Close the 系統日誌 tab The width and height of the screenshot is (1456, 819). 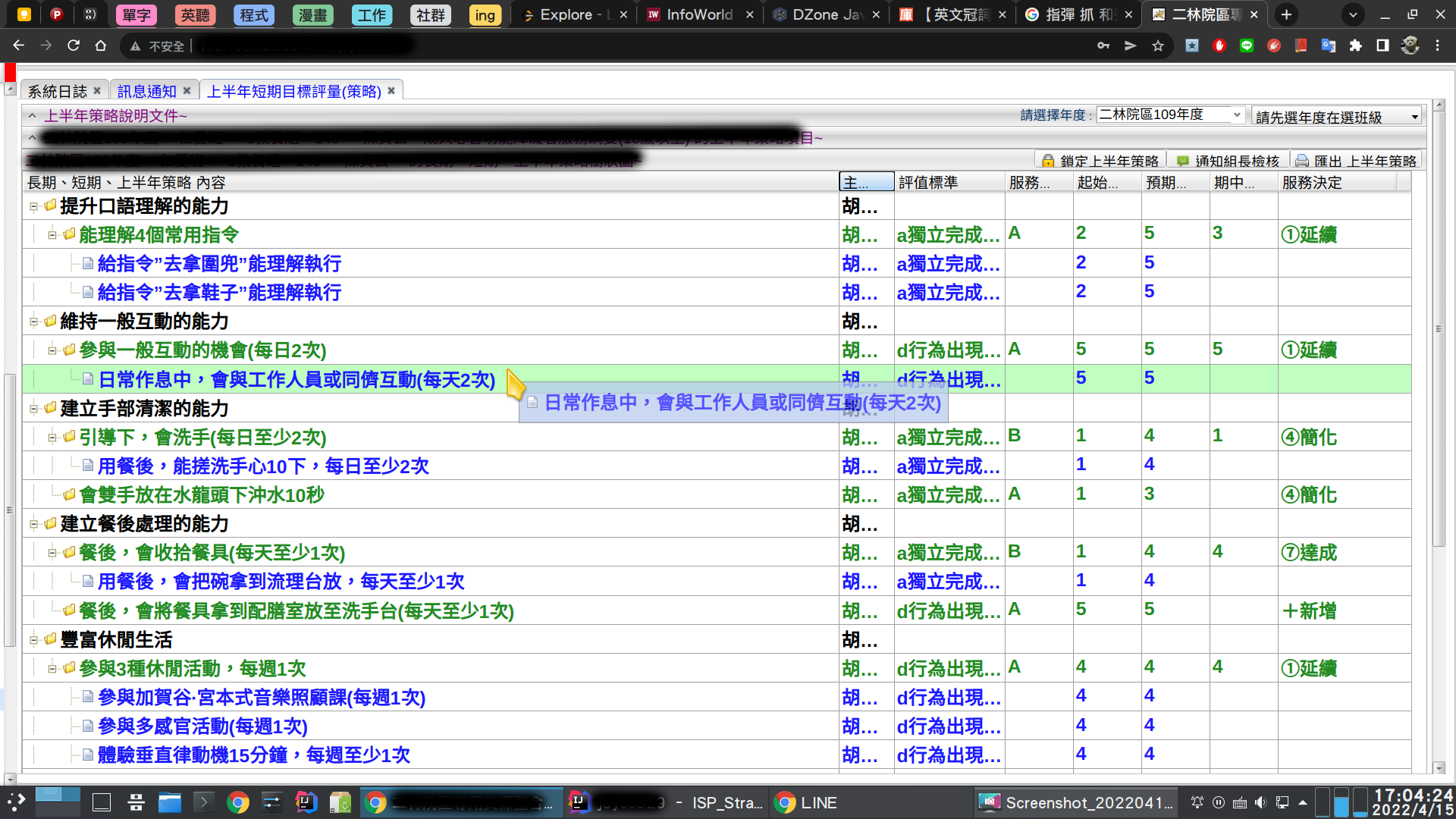click(97, 90)
